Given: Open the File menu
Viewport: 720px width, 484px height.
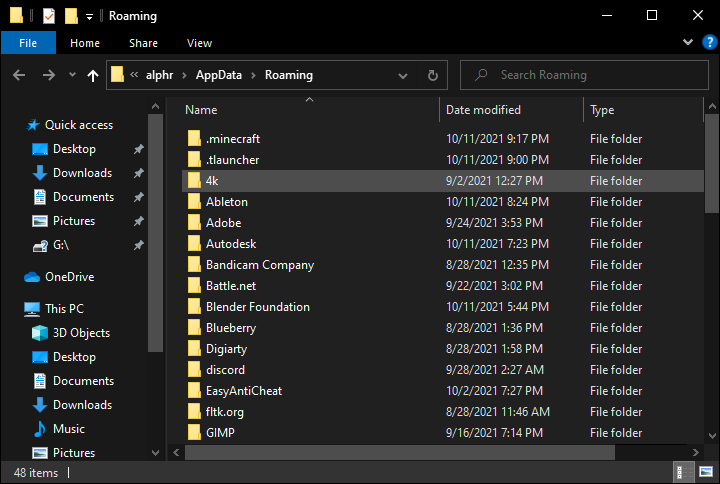Looking at the screenshot, I should point(28,43).
